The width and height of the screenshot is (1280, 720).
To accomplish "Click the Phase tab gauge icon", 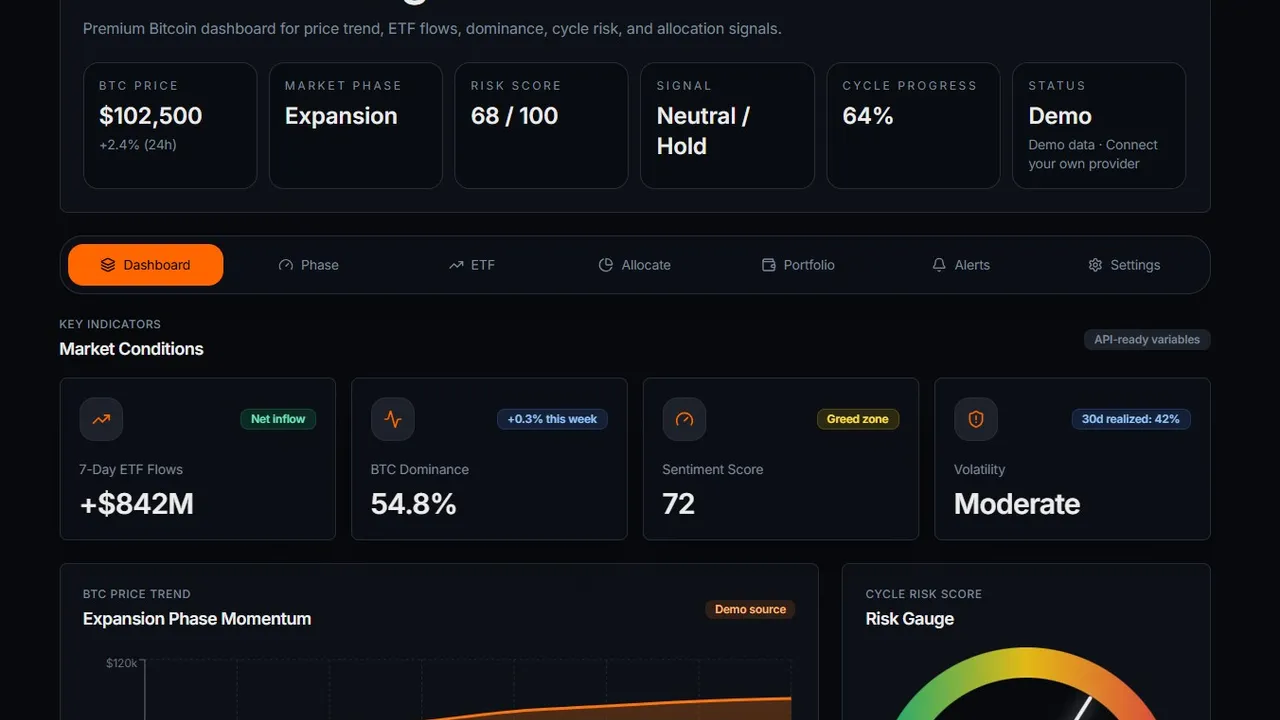I will [x=286, y=265].
